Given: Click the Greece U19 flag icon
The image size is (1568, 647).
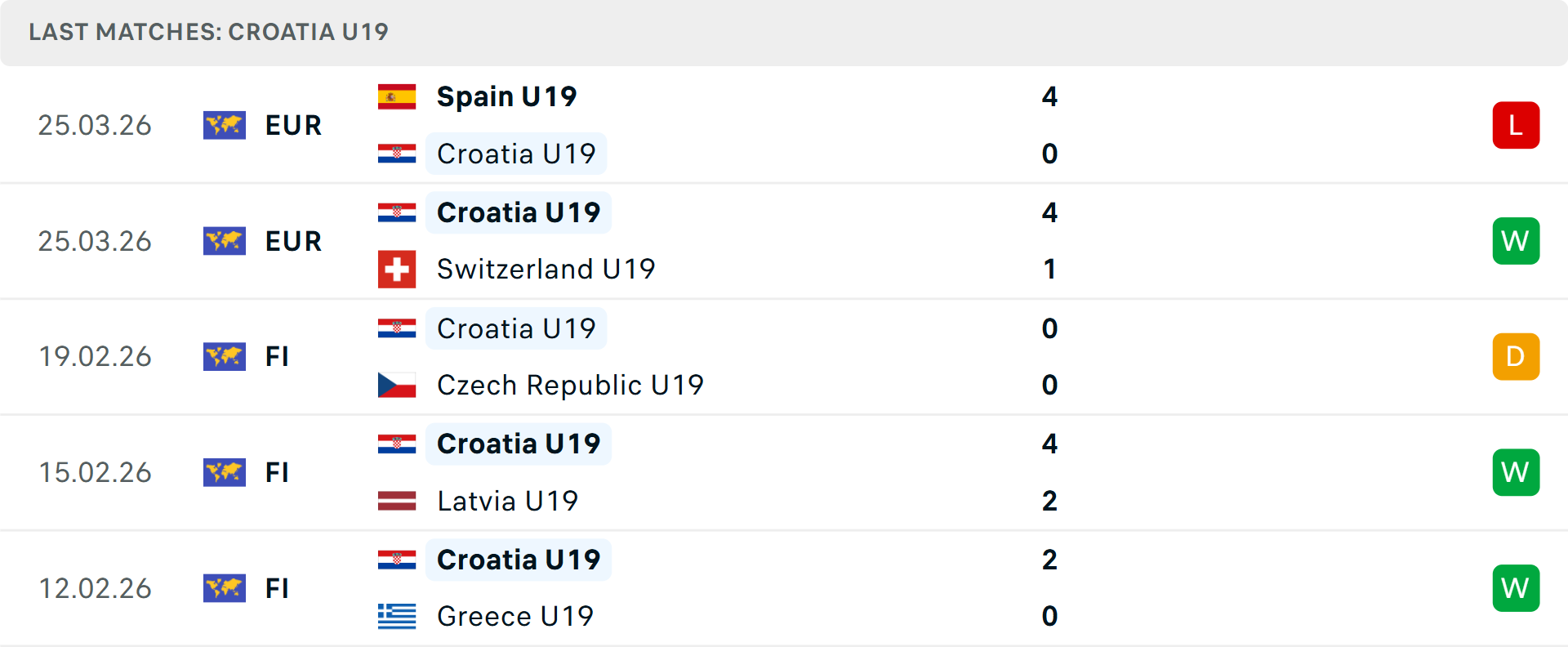Looking at the screenshot, I should (x=397, y=617).
